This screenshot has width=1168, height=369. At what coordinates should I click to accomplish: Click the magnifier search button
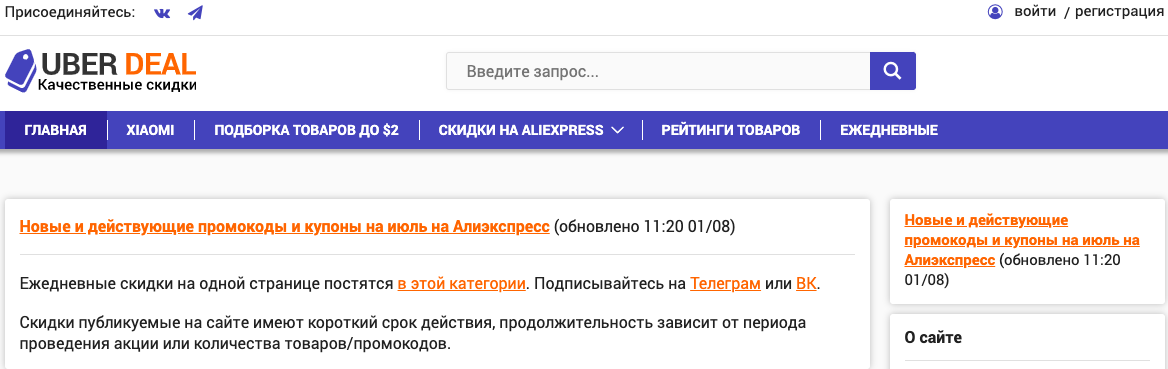[x=892, y=71]
